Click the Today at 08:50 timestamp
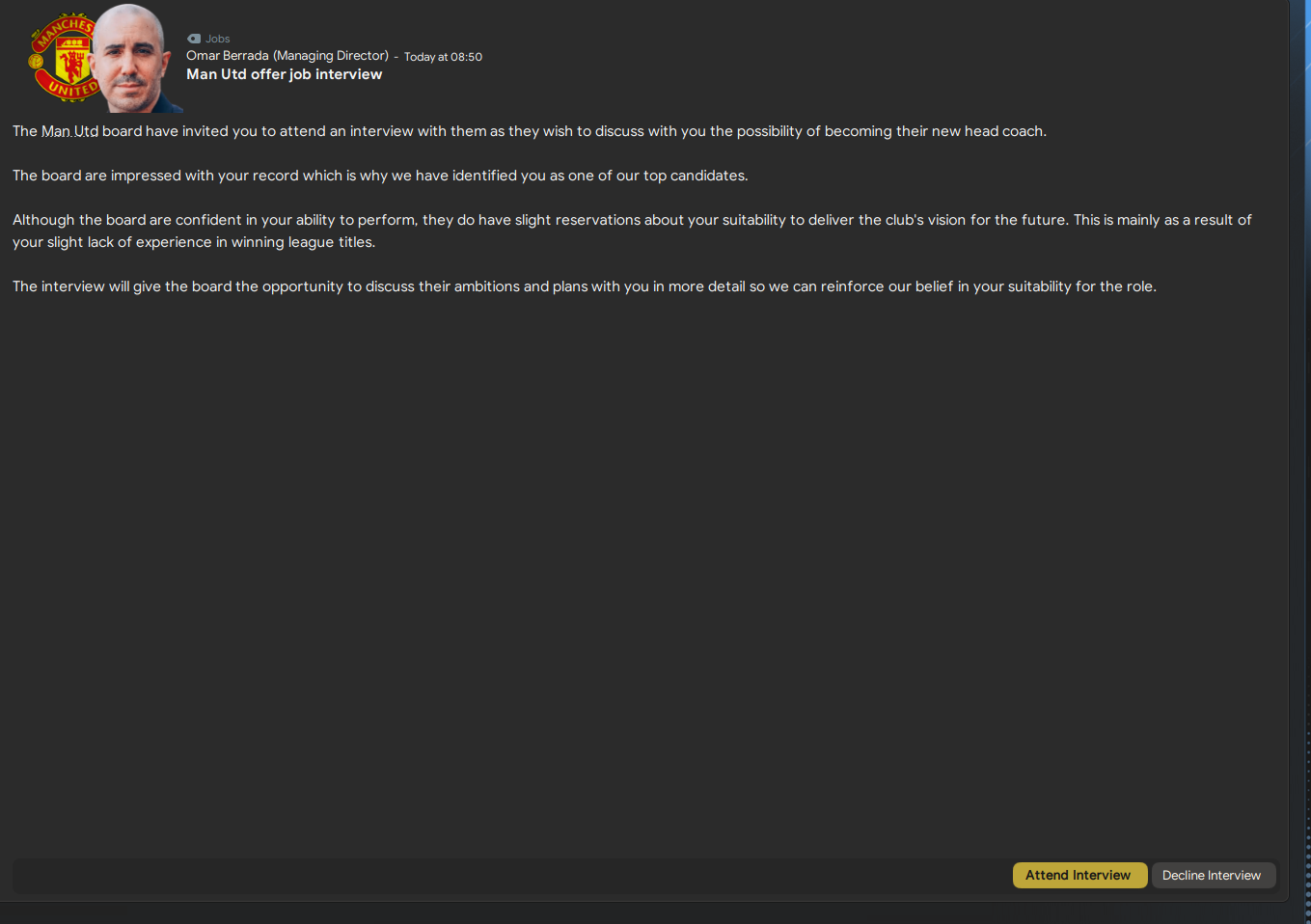Viewport: 1311px width, 924px height. (x=442, y=56)
